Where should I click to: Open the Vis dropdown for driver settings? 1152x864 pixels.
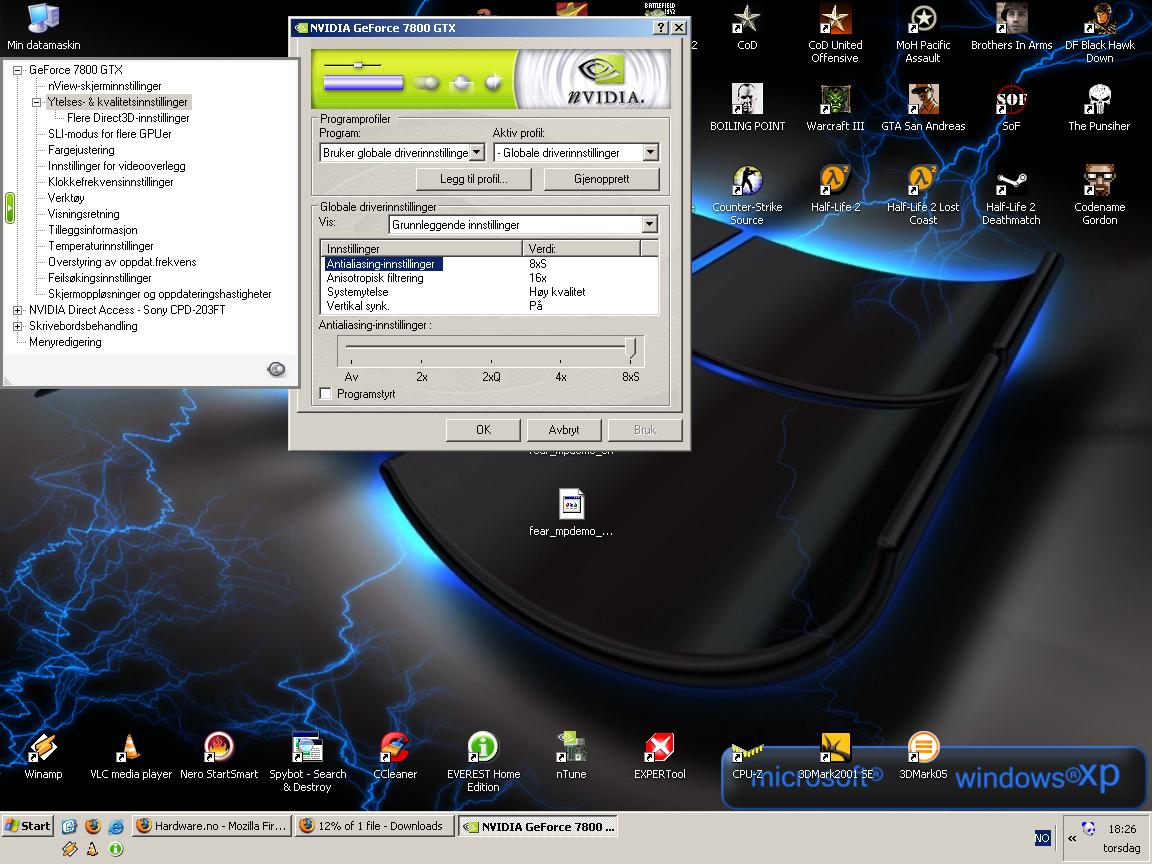pos(649,224)
